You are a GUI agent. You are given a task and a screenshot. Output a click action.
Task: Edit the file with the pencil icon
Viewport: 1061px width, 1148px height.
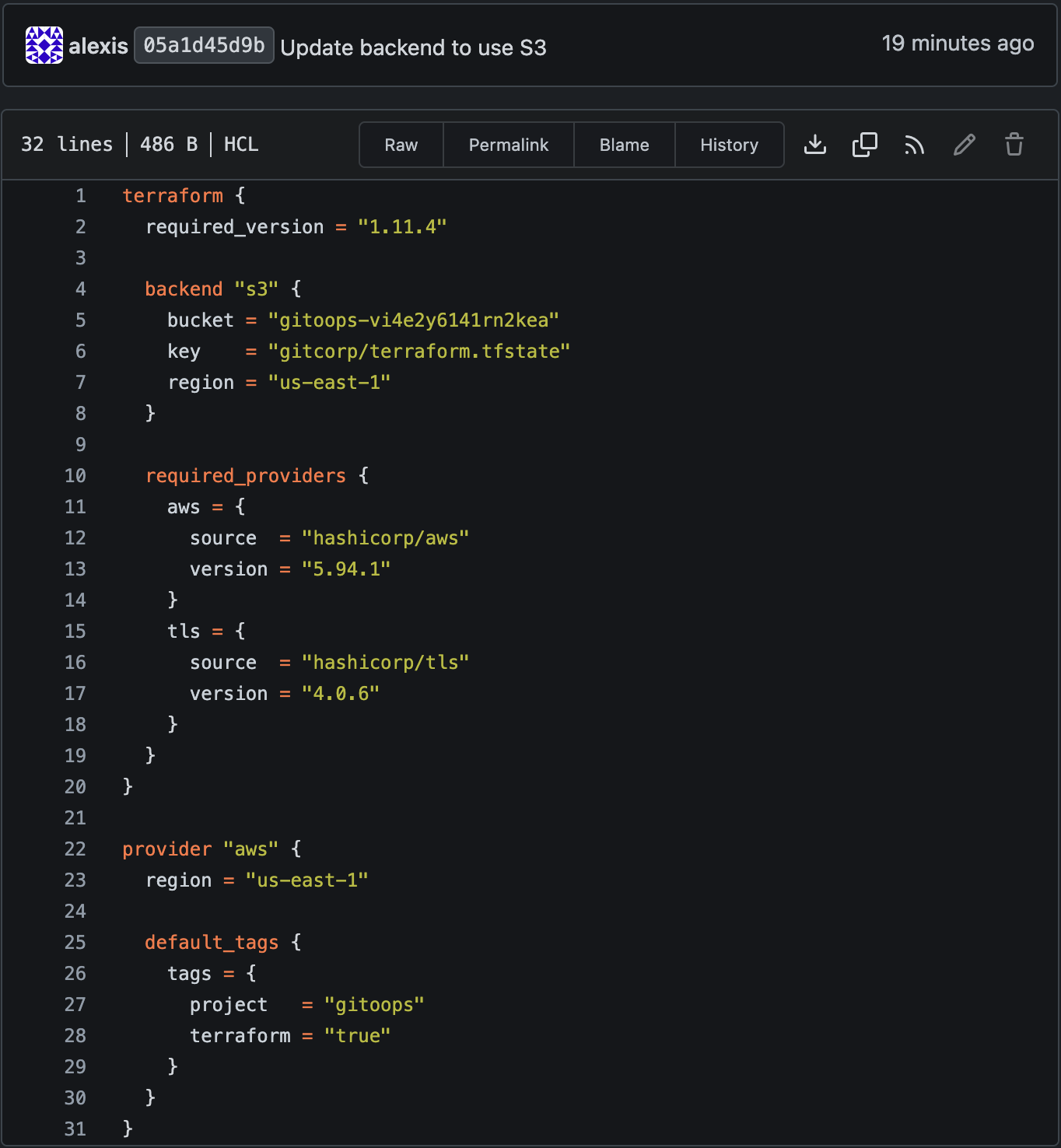click(x=965, y=145)
